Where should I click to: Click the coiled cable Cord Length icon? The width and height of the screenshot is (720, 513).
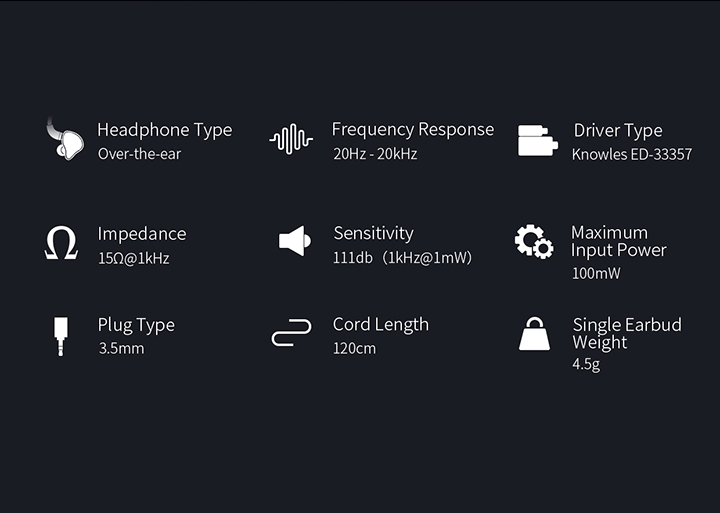291,334
